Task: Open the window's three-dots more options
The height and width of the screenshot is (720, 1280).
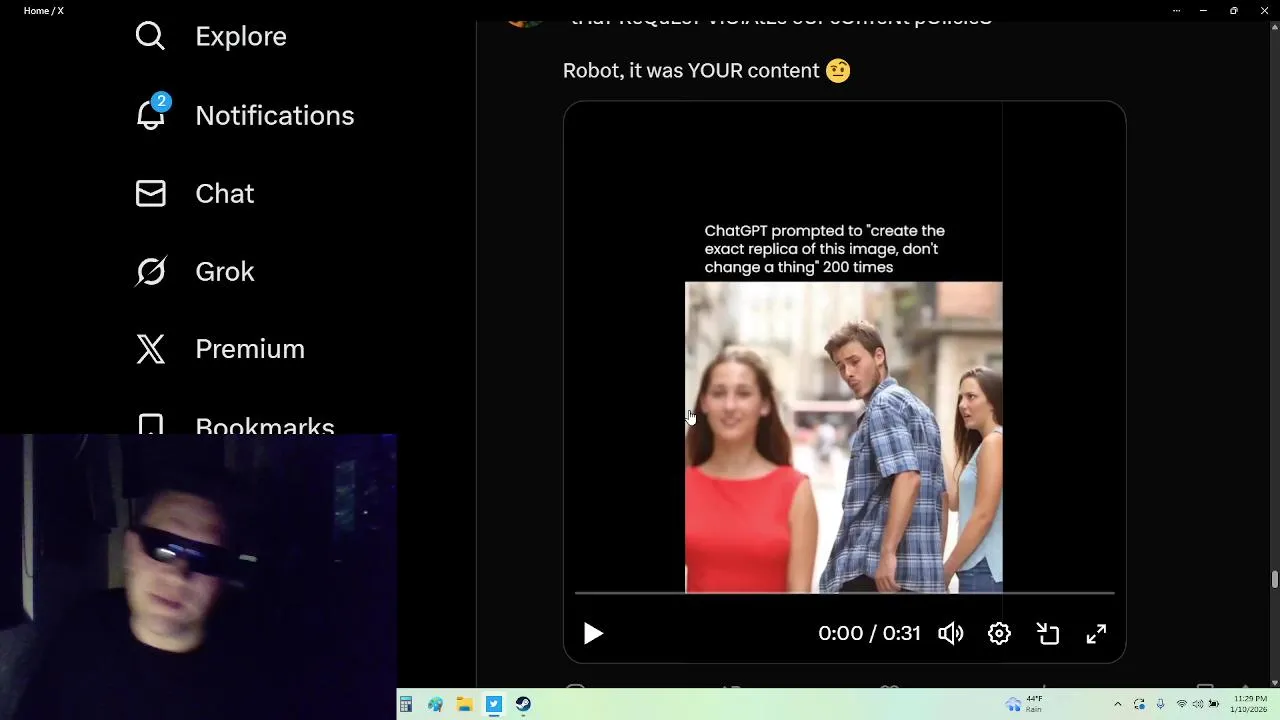Action: 1176,10
